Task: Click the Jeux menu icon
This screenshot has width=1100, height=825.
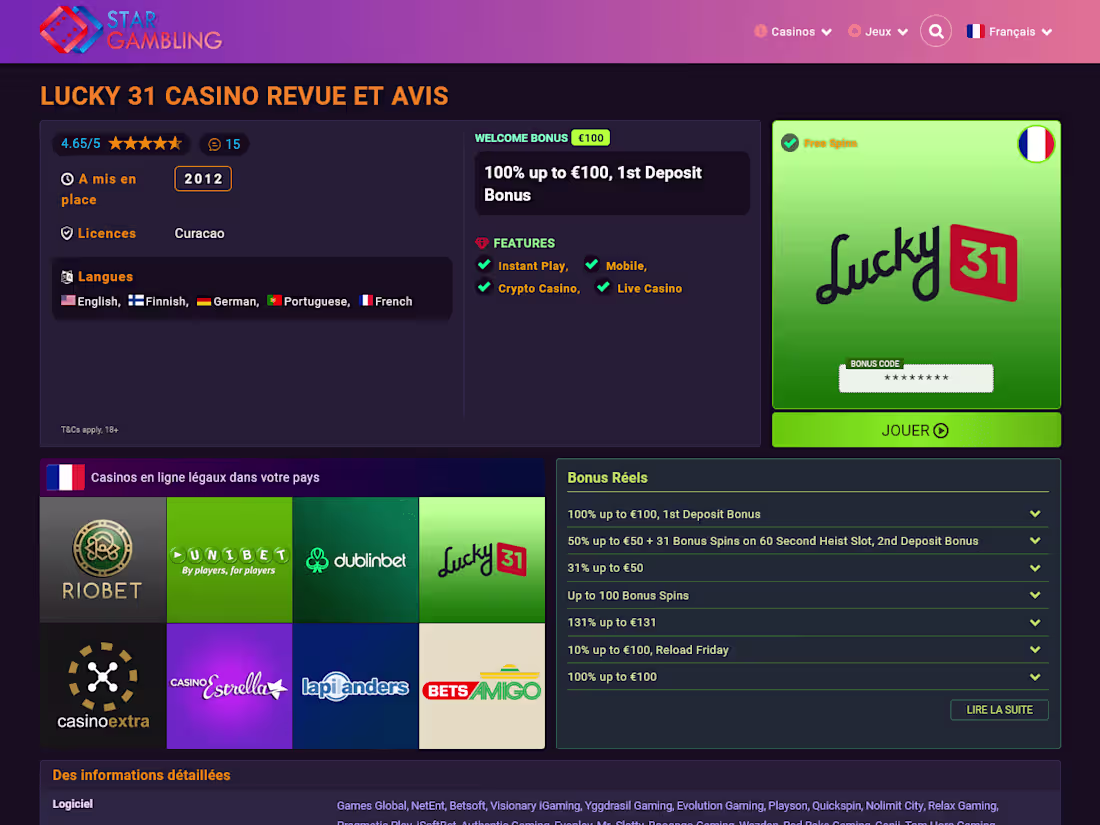Action: (x=854, y=31)
